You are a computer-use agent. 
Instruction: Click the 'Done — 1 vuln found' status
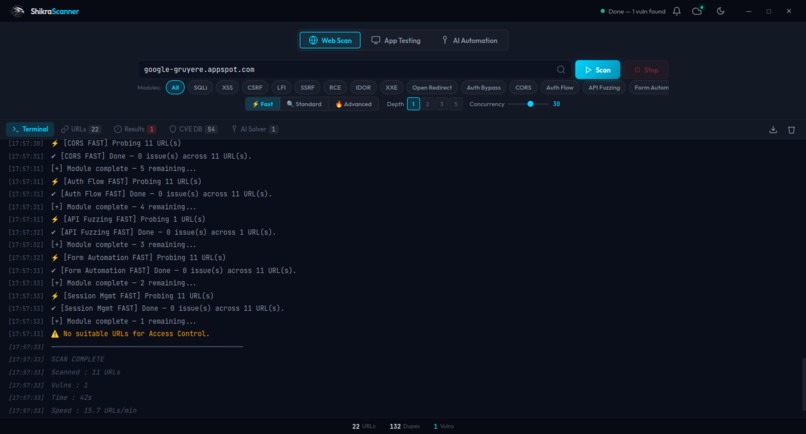click(633, 11)
